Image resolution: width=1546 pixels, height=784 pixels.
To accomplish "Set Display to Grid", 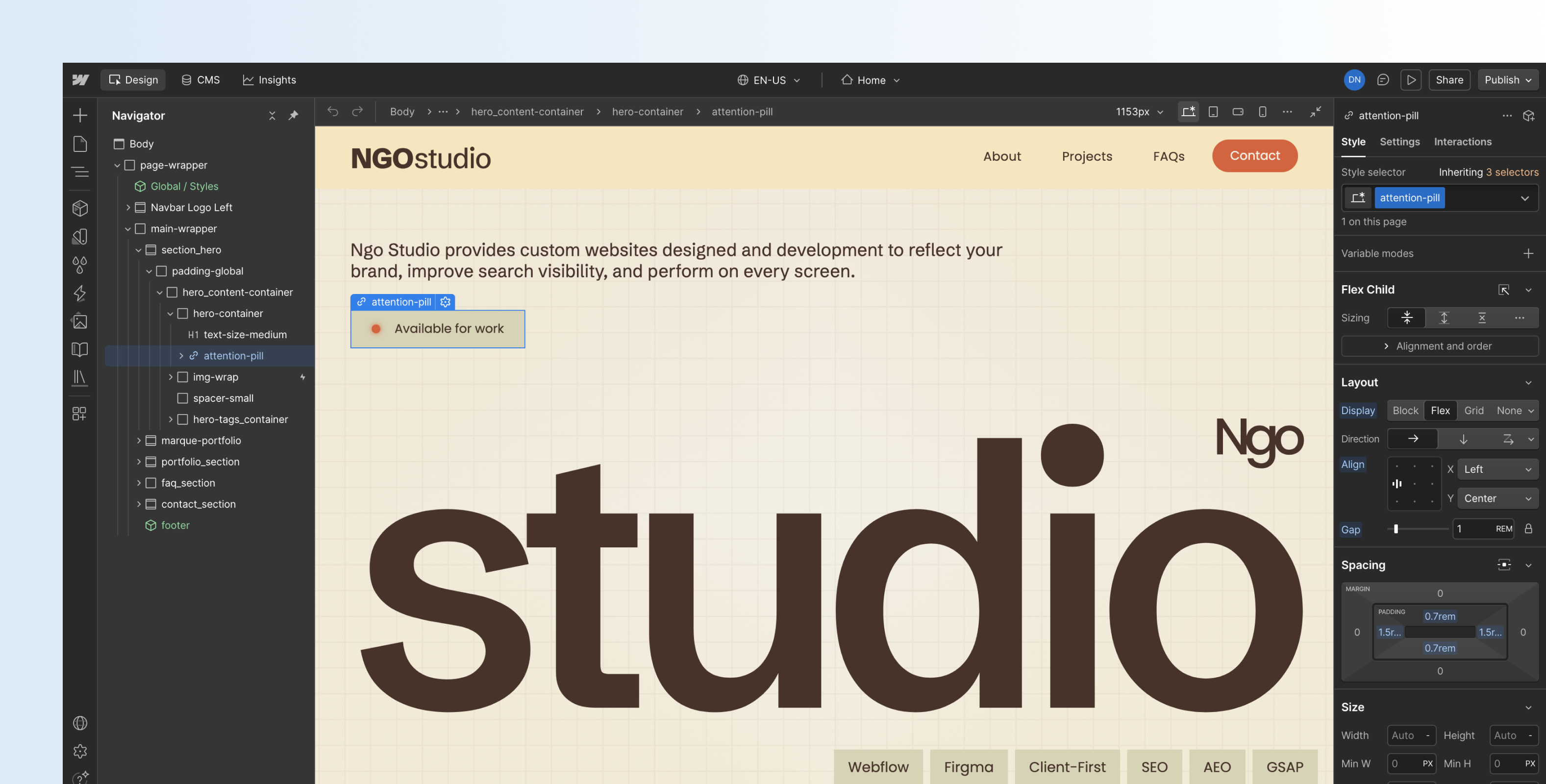I will [1474, 410].
